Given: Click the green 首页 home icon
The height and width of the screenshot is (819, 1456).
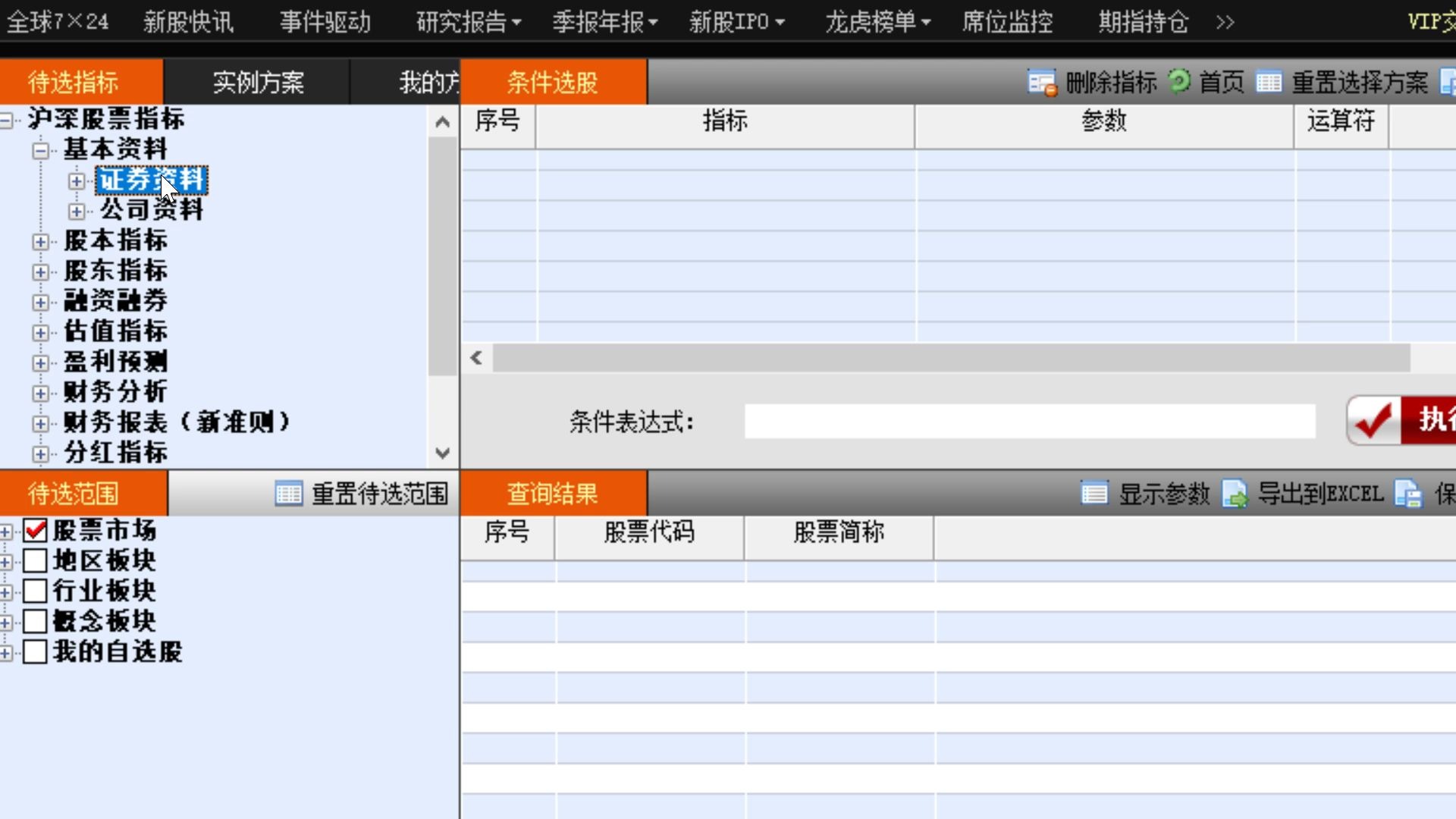Looking at the screenshot, I should click(1179, 80).
